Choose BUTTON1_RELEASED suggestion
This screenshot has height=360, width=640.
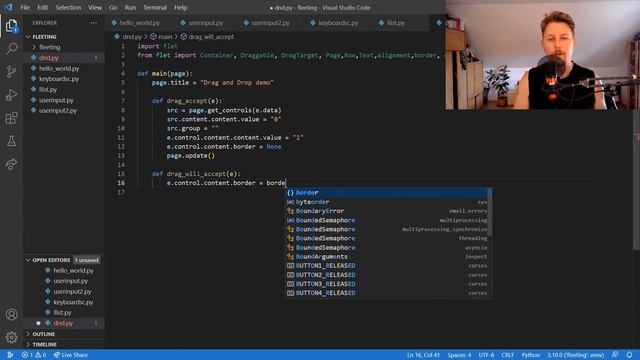tap(386, 266)
